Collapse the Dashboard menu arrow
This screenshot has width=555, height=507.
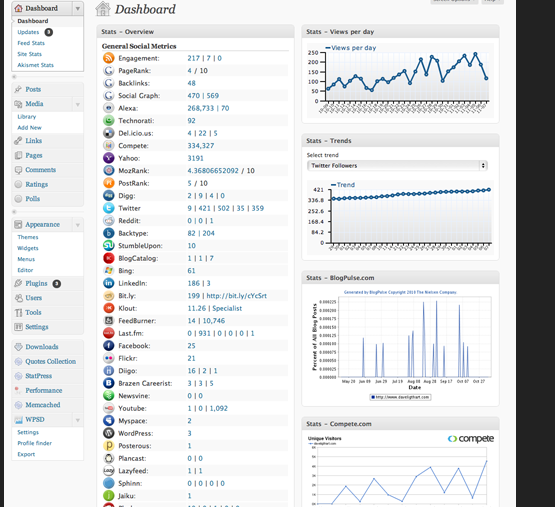[x=78, y=8]
